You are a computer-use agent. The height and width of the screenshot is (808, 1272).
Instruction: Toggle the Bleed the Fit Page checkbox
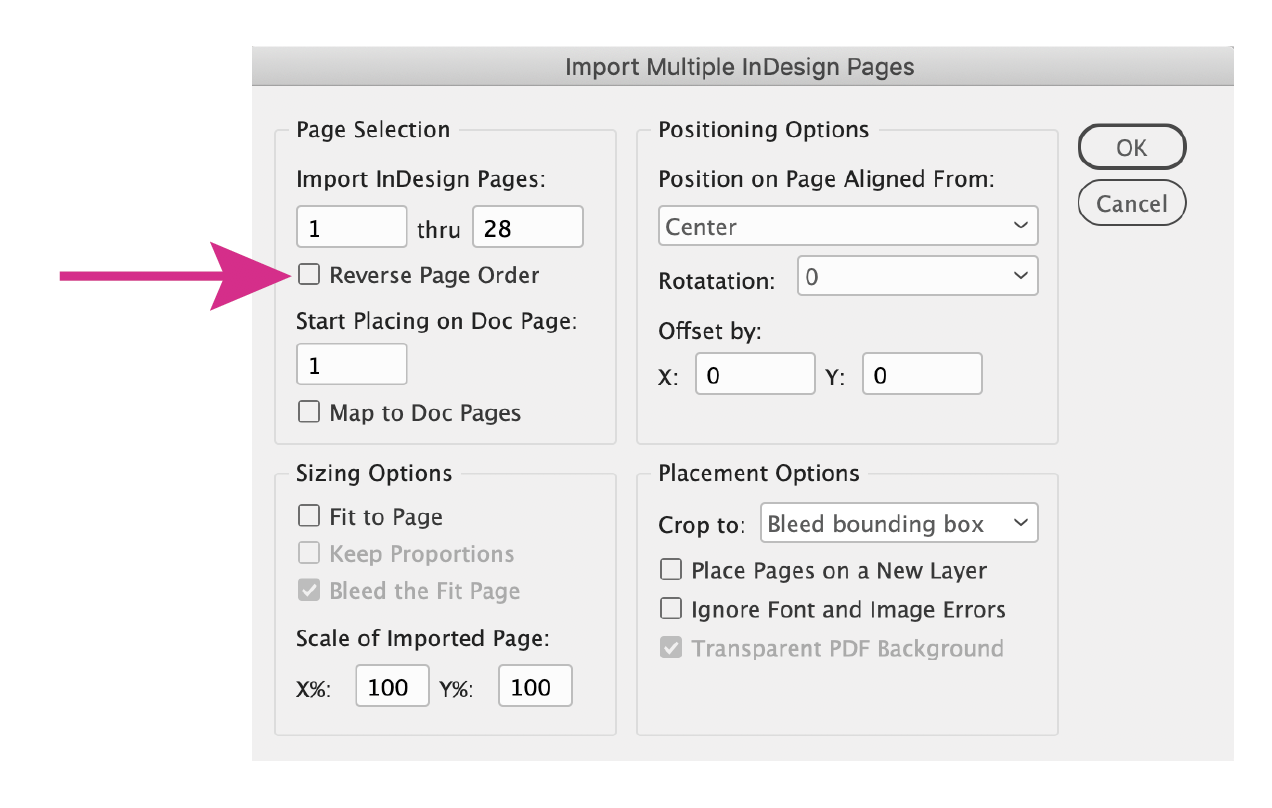click(x=310, y=590)
